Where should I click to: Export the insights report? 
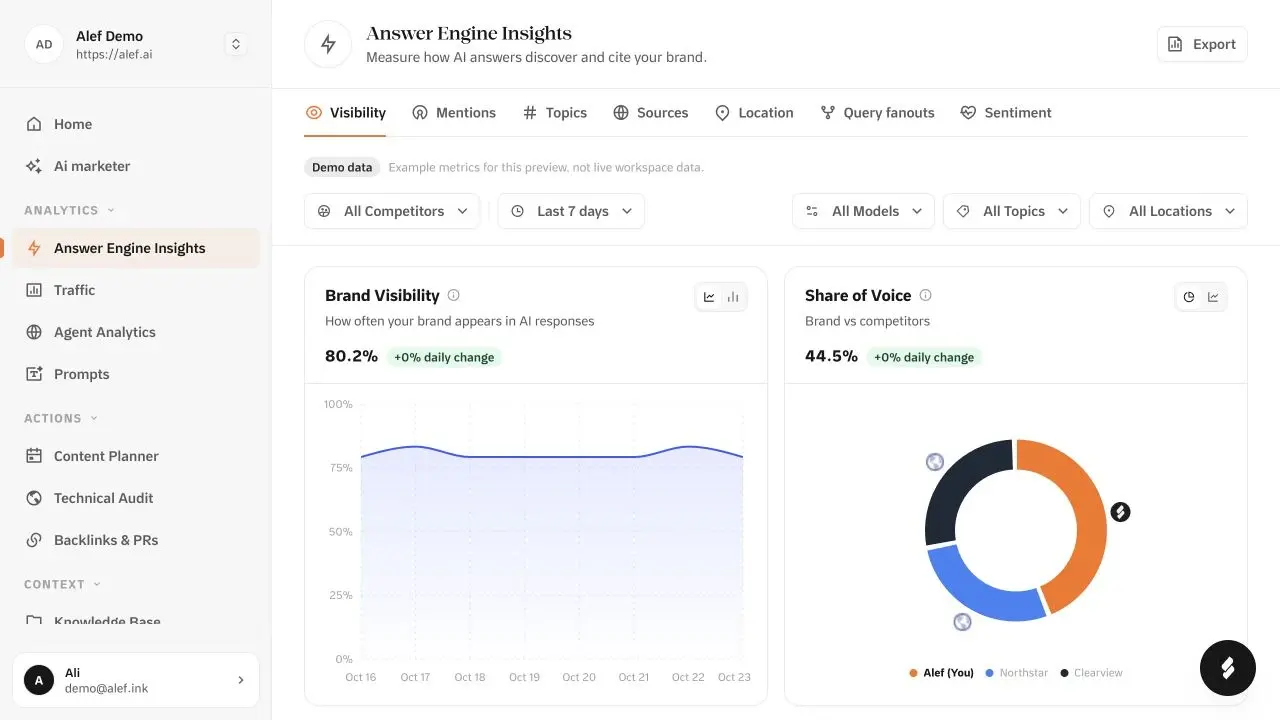tap(1202, 44)
